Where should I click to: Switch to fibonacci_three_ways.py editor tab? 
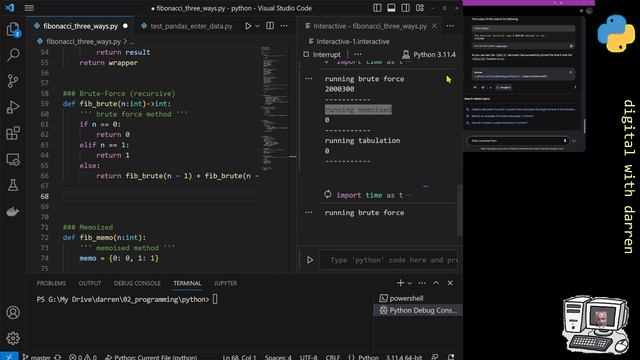[80, 26]
